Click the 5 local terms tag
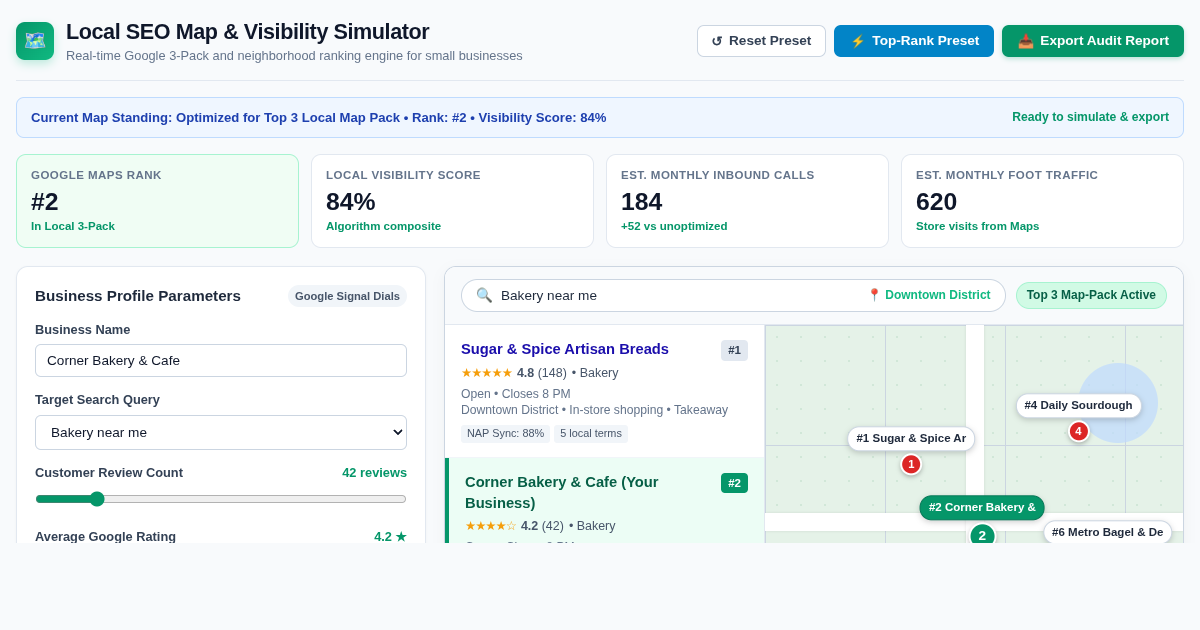This screenshot has width=1200, height=630. click(x=591, y=434)
